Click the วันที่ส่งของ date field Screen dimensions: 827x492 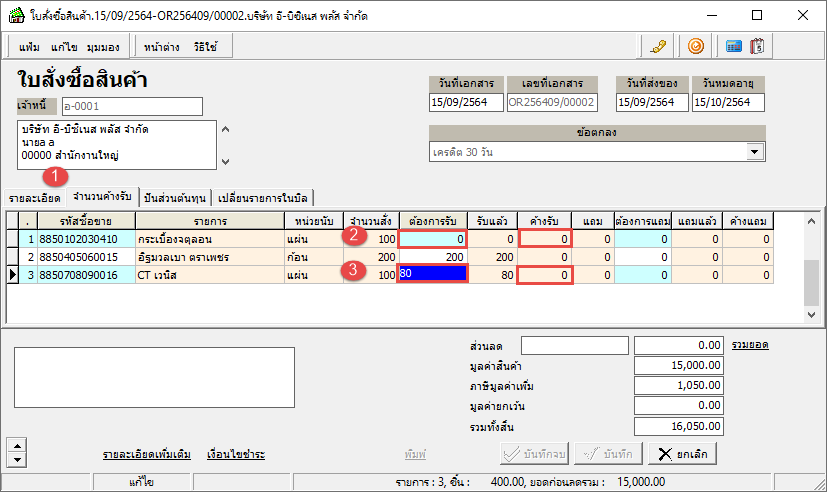click(x=652, y=102)
